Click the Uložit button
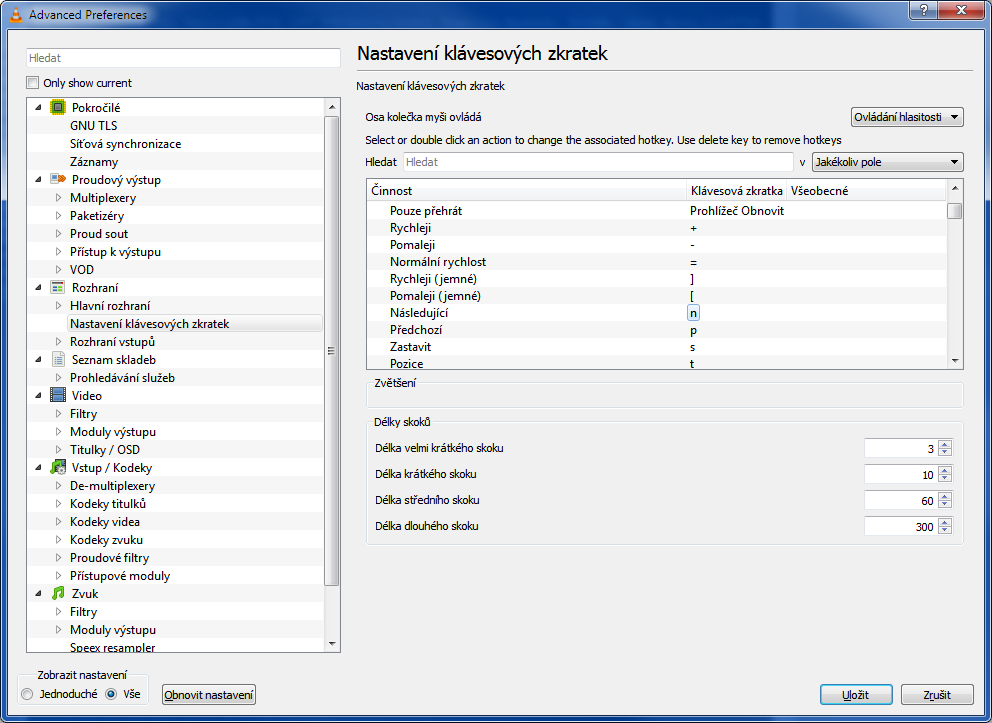992x723 pixels. [x=856, y=695]
